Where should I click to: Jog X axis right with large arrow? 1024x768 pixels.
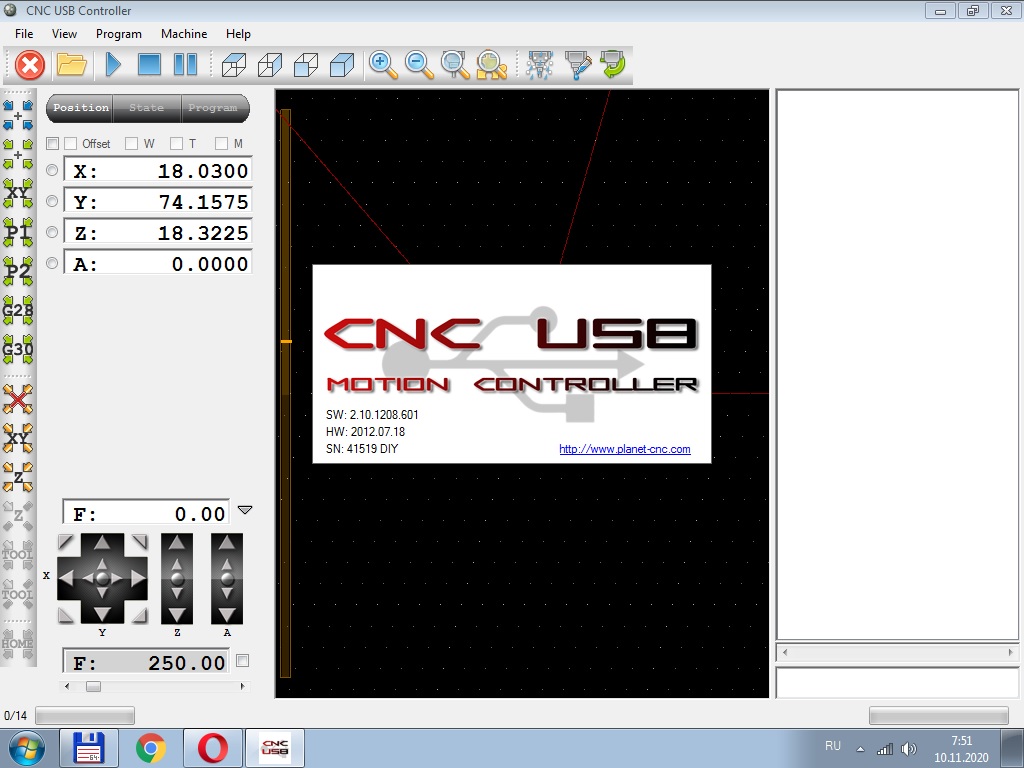[x=138, y=578]
